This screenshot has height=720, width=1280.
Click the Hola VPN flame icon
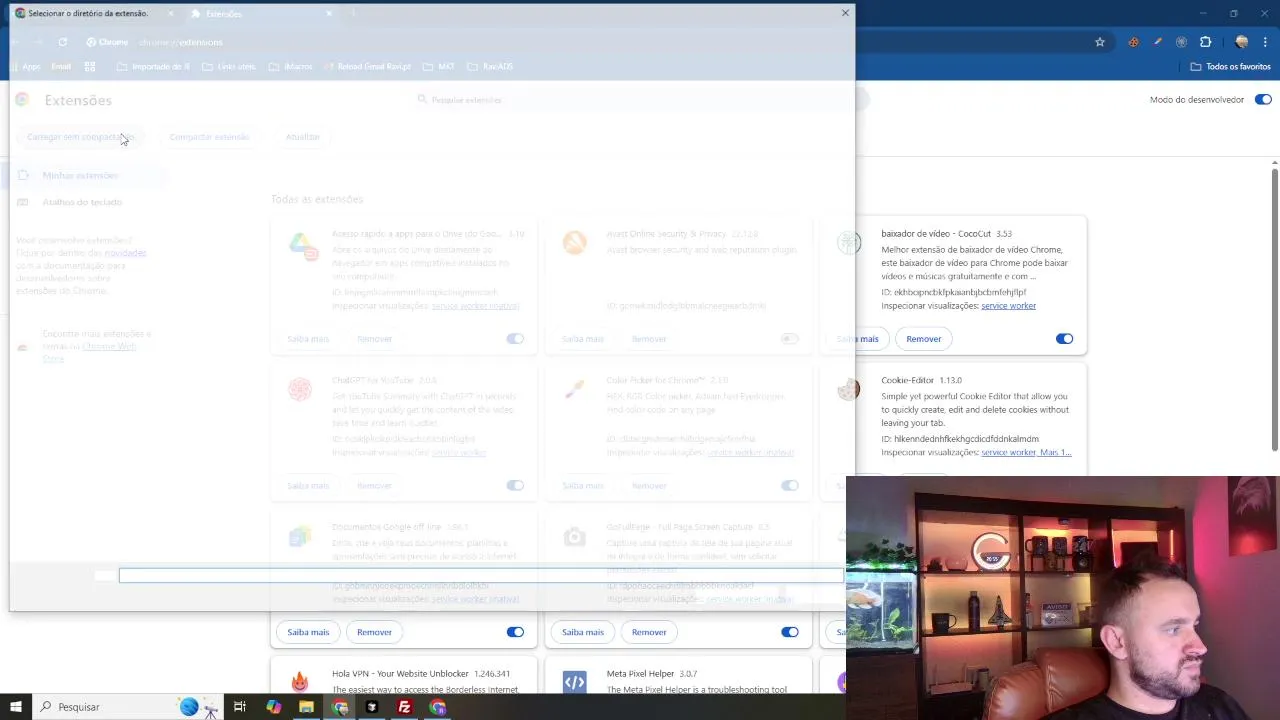click(x=300, y=682)
